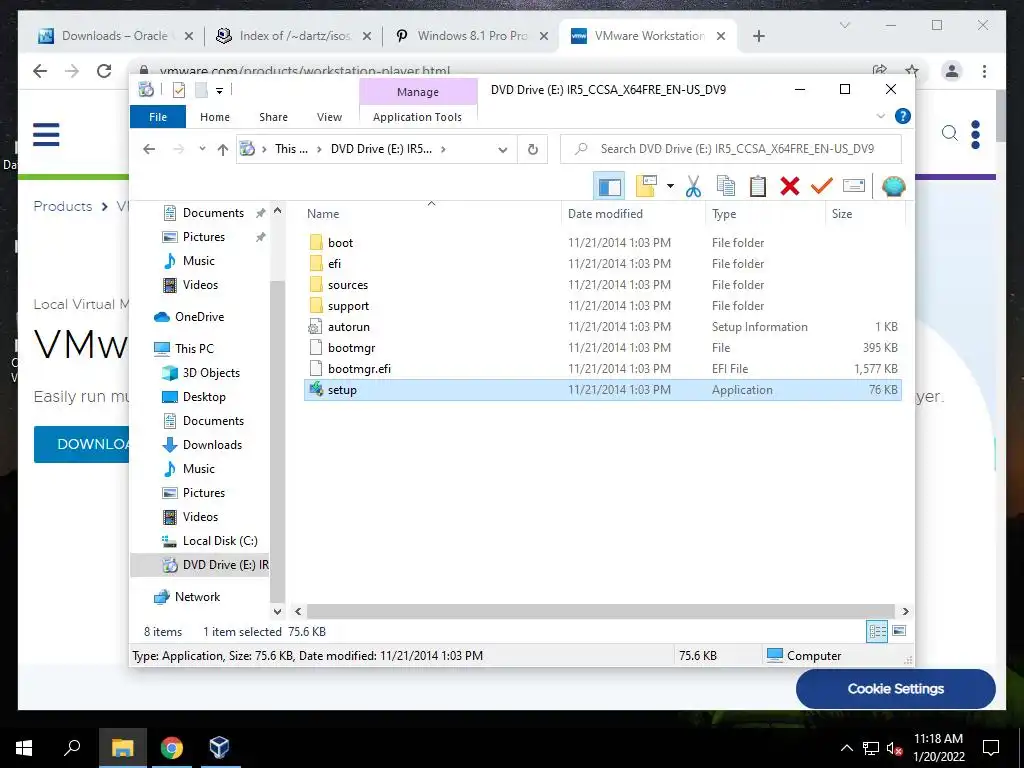The width and height of the screenshot is (1024, 768).
Task: Switch to details view layout icon
Action: (x=877, y=631)
